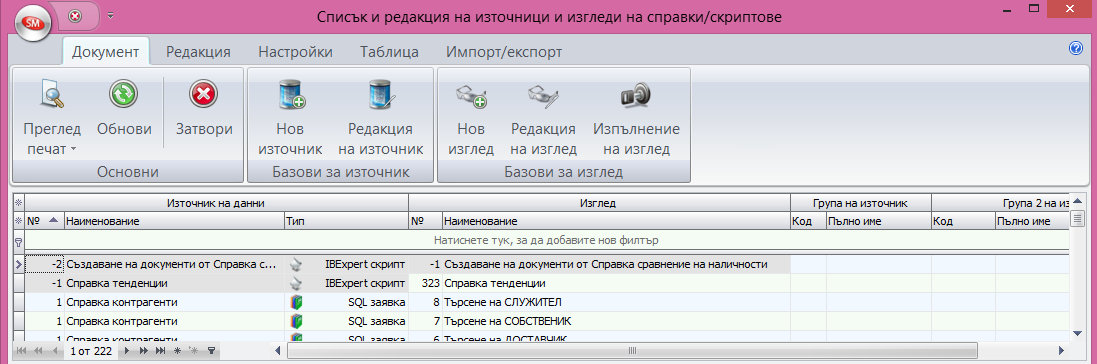Open the blue help question mark icon
1097x364 pixels.
point(1075,48)
